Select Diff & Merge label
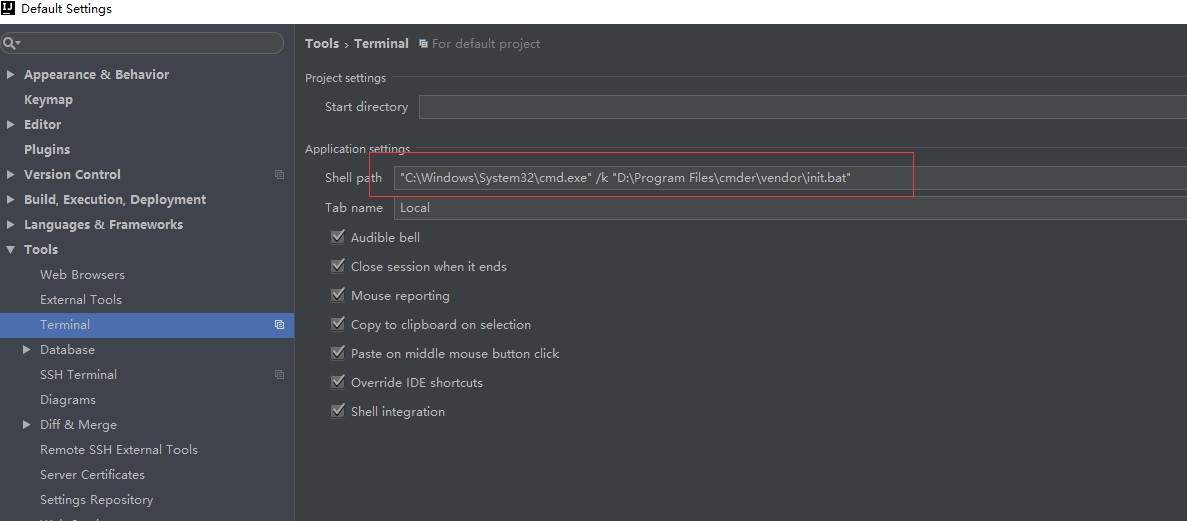Screen dimensions: 1187x521 point(79,424)
